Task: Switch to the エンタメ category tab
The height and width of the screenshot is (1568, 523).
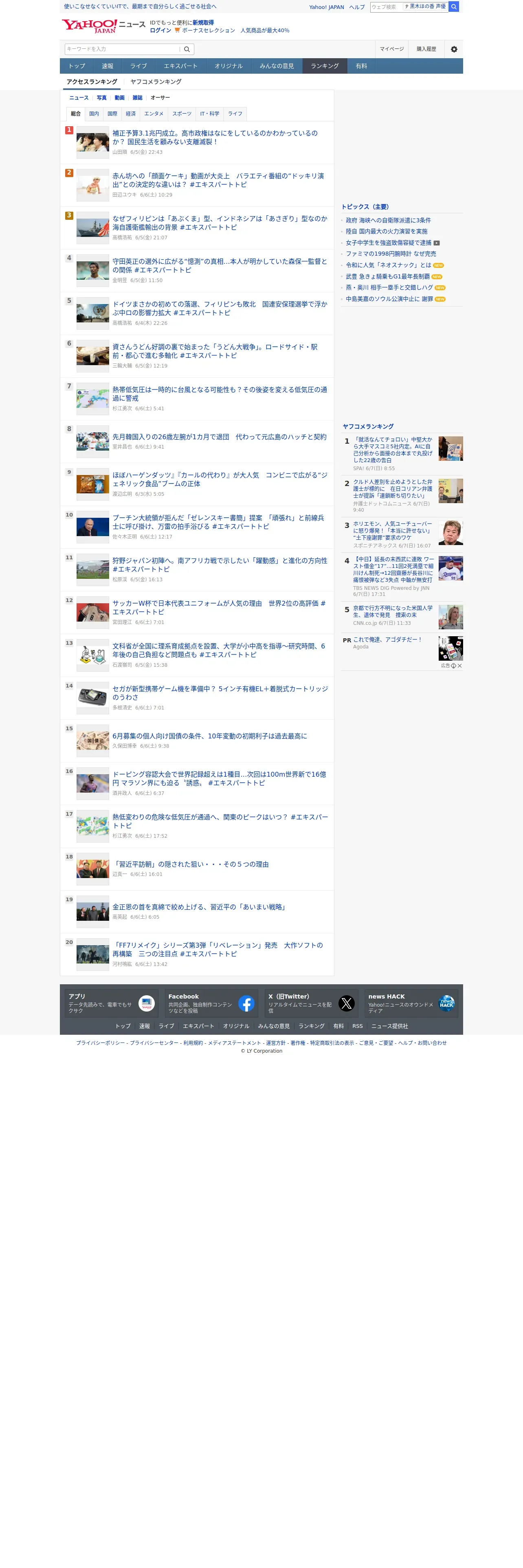Action: 154,114
